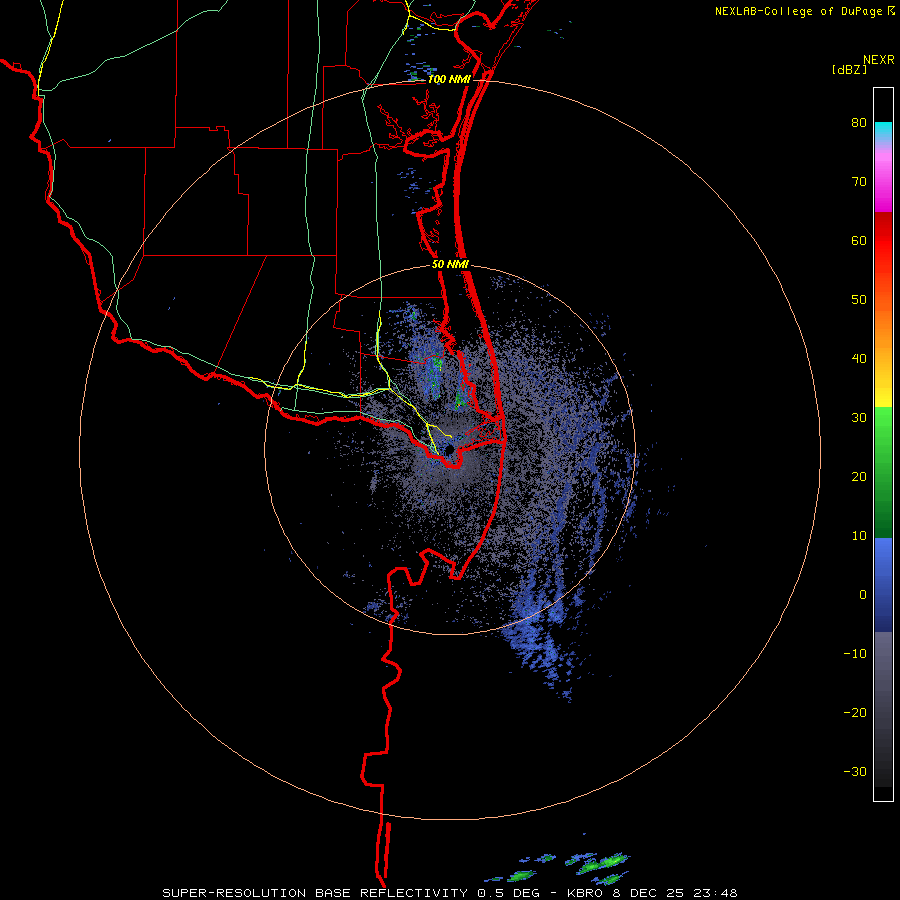This screenshot has width=900, height=900.
Task: Click the 70 value on the dBZ scale
Action: [859, 182]
